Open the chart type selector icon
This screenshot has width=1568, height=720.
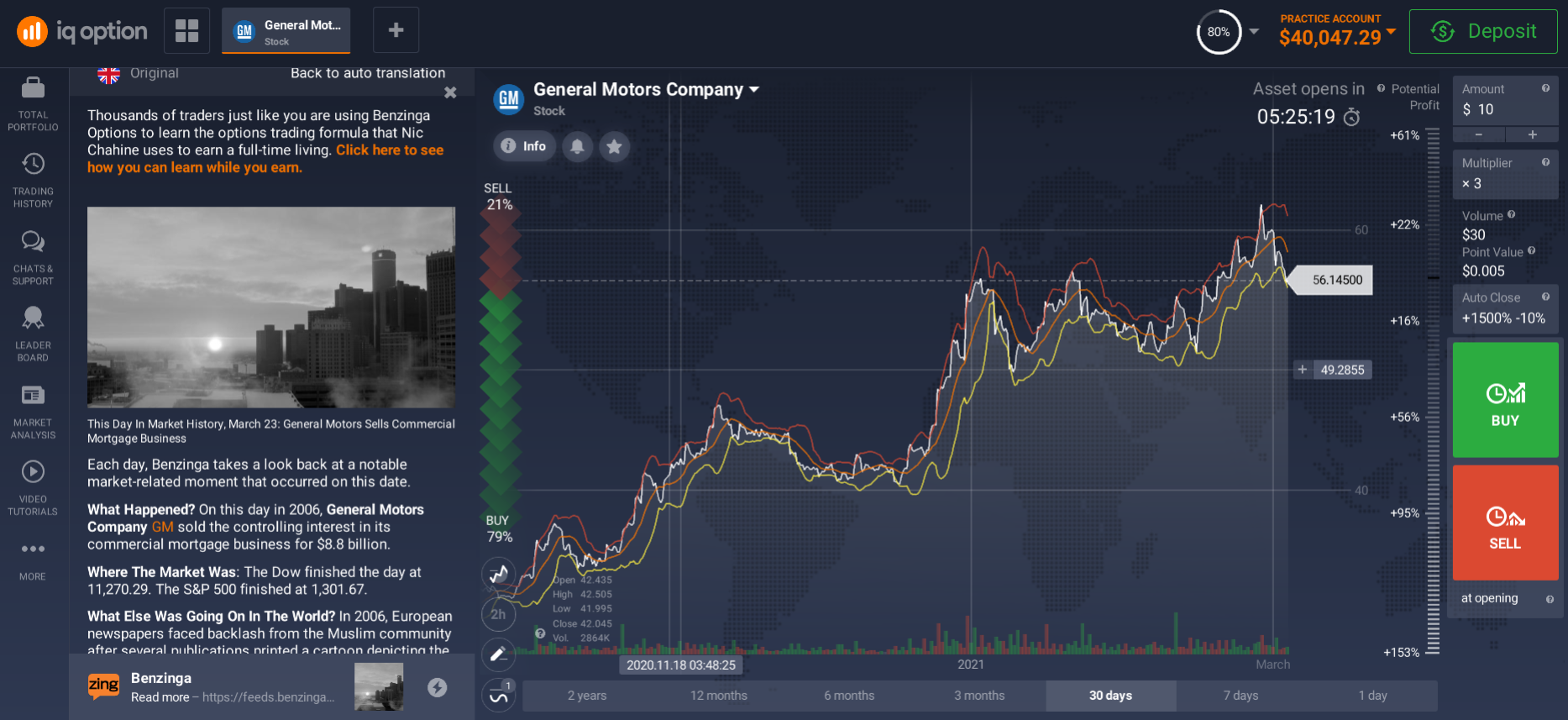click(x=499, y=574)
